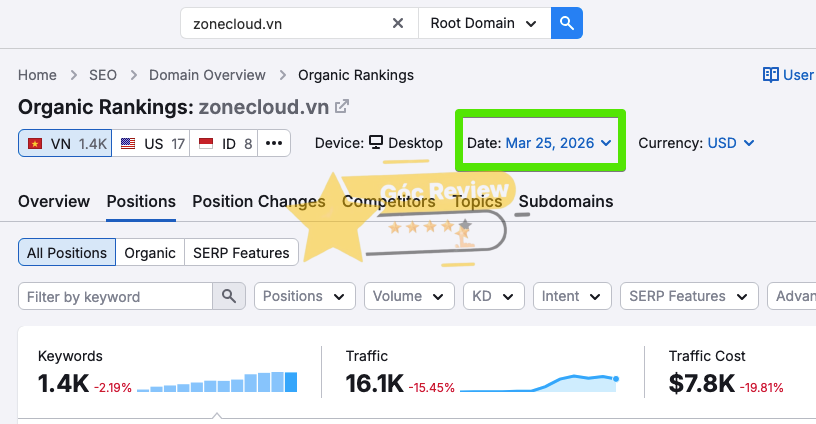Click the Keywords trend bar chart

pyautogui.click(x=217, y=382)
